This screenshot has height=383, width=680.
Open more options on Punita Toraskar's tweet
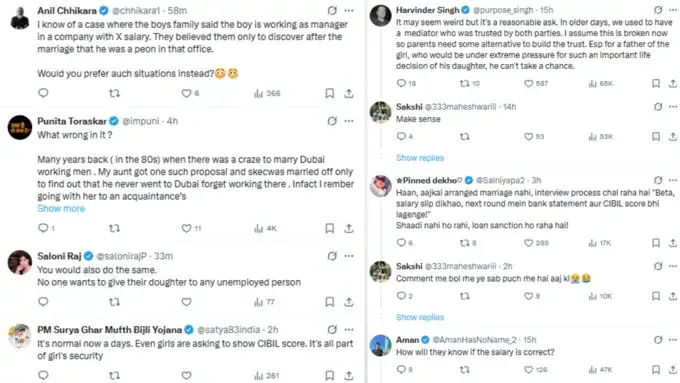tap(349, 121)
